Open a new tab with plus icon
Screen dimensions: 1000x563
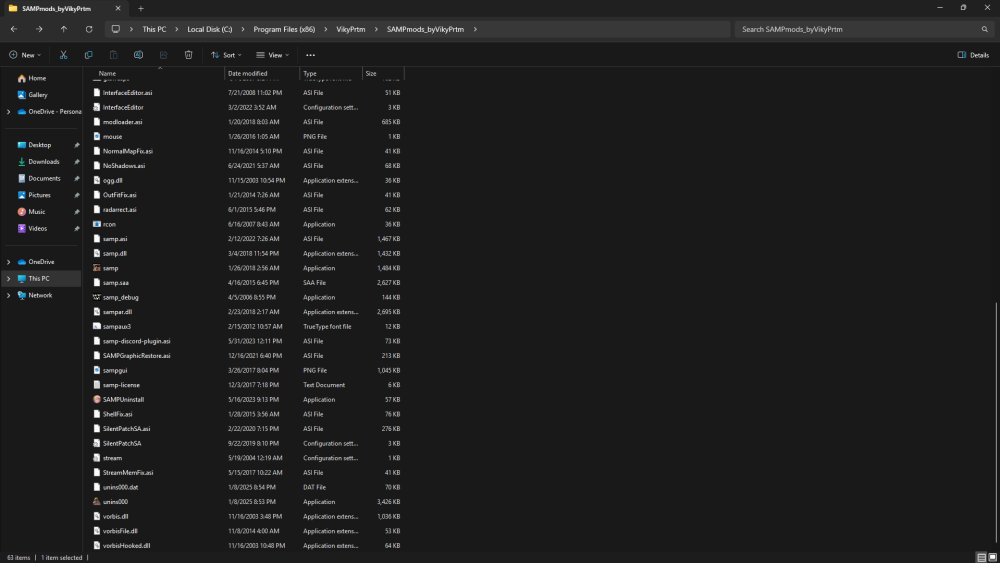click(141, 8)
